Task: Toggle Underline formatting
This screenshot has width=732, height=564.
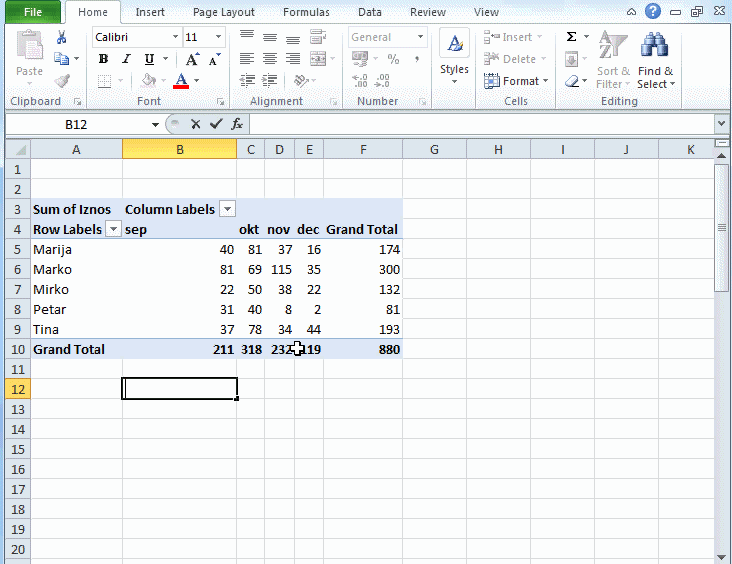Action: click(x=149, y=59)
